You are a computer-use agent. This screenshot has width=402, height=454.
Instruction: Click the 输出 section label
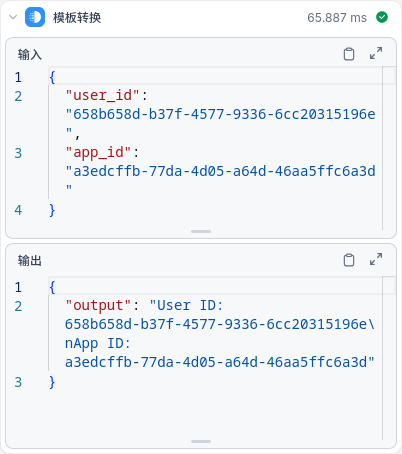tap(30, 261)
